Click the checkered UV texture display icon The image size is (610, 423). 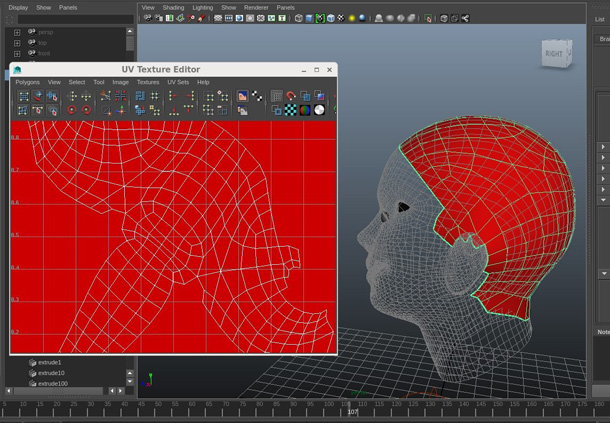coord(290,110)
